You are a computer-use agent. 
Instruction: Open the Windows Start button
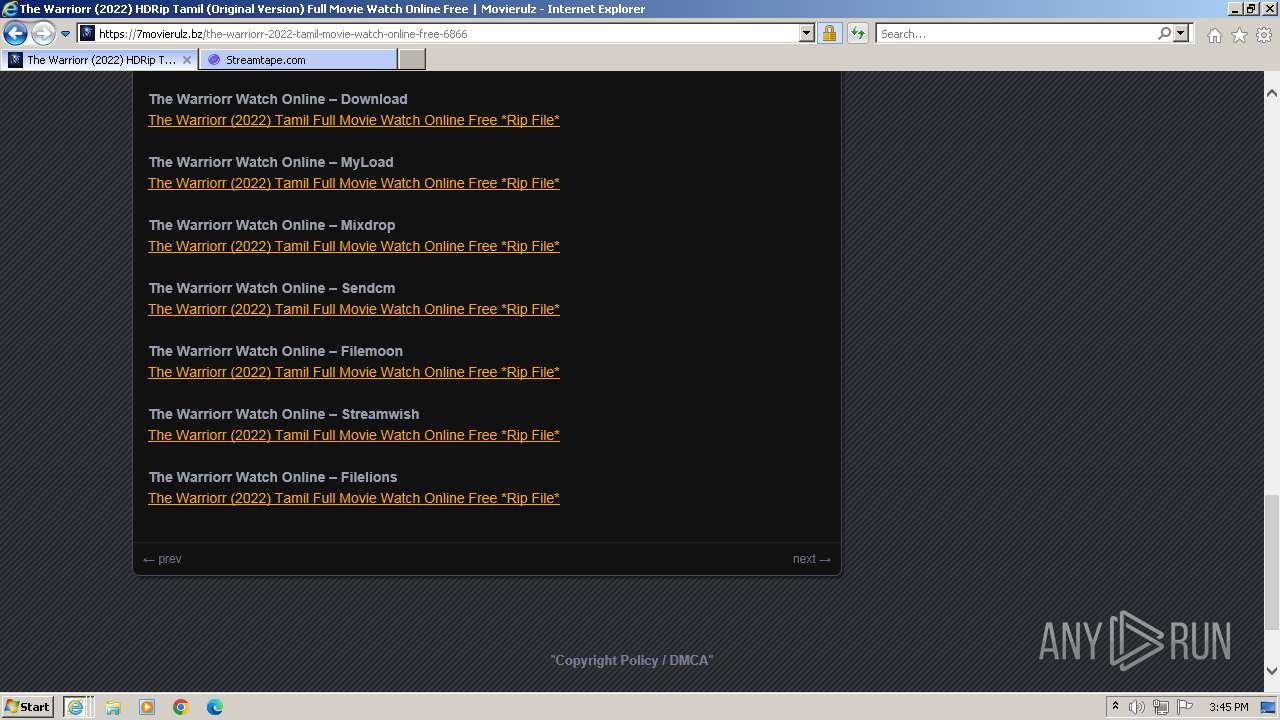point(27,707)
